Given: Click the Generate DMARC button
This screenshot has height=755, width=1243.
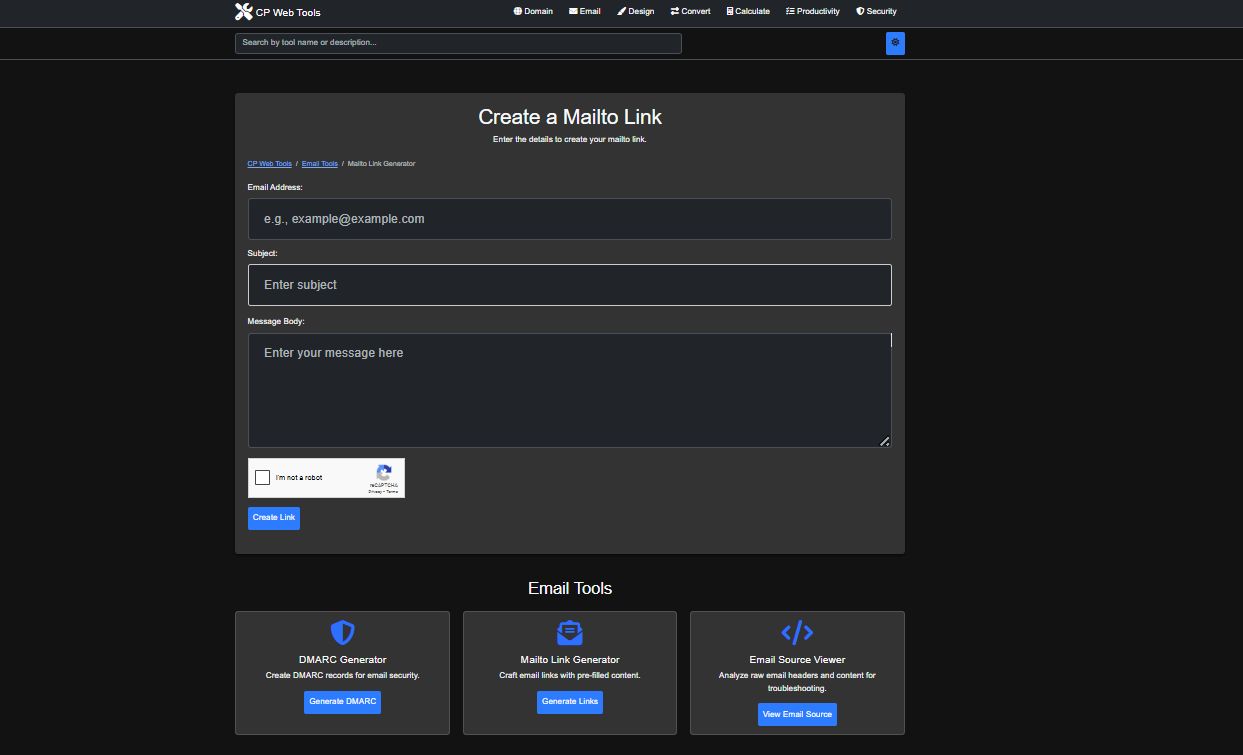Looking at the screenshot, I should coord(342,702).
